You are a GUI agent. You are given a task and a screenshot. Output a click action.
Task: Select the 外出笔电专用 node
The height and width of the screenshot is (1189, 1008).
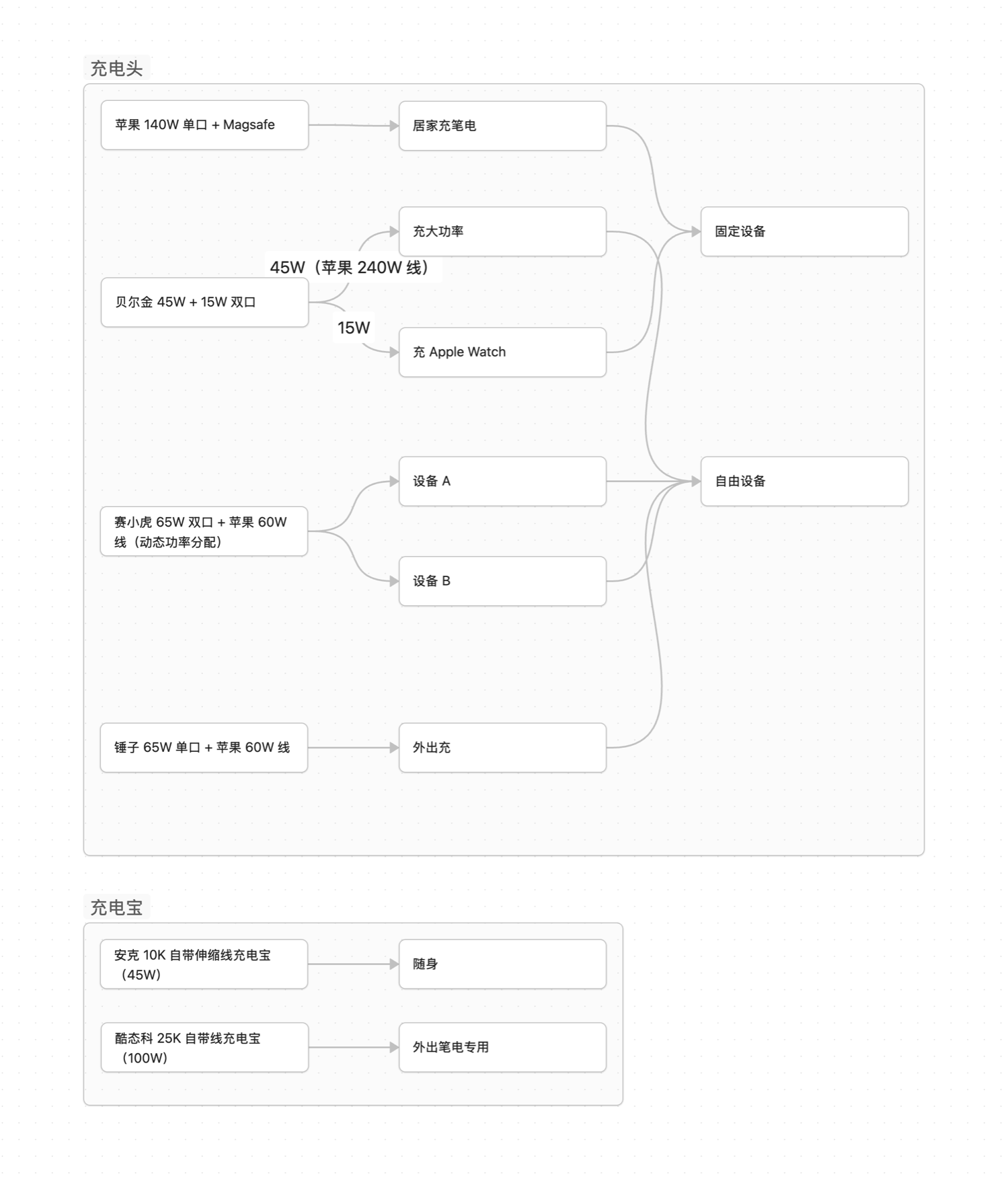point(502,1048)
